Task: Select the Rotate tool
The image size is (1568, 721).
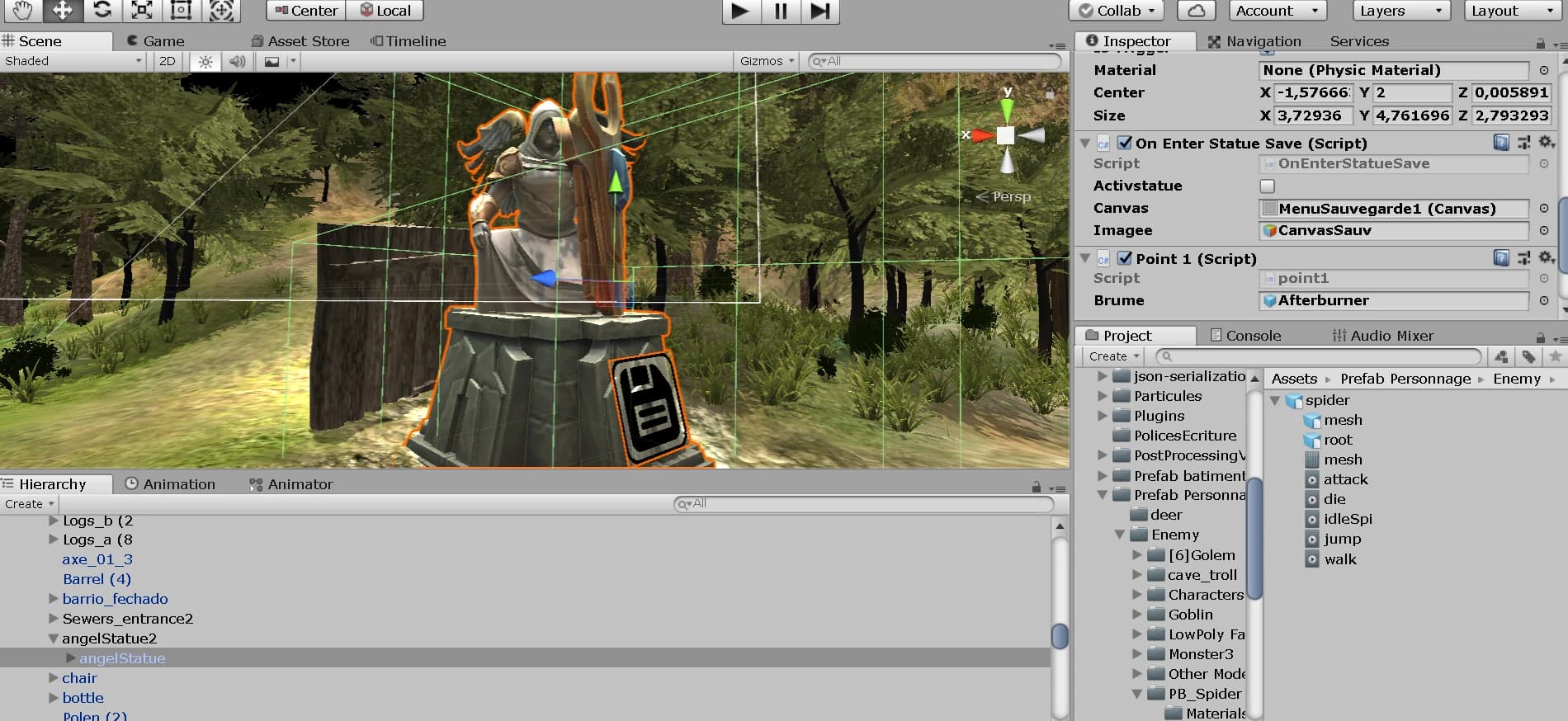Action: 102,10
